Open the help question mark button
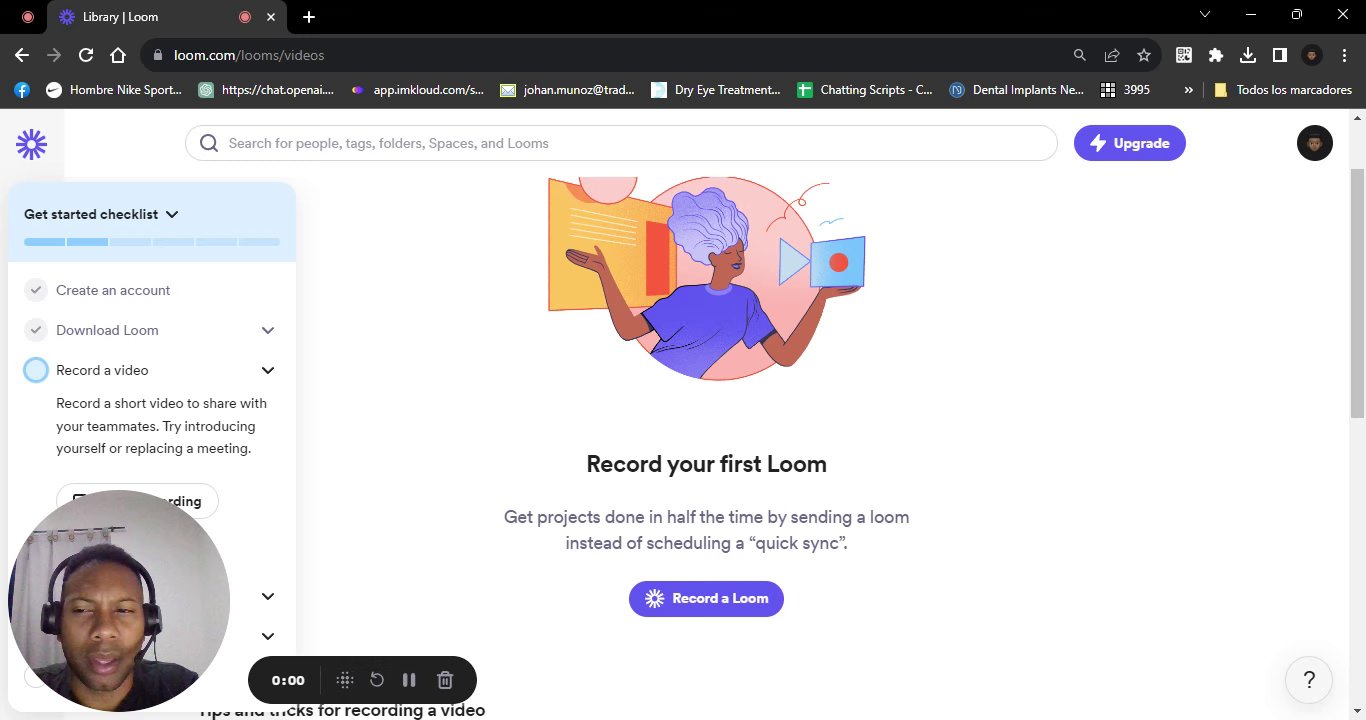Viewport: 1366px width, 720px height. click(1309, 680)
